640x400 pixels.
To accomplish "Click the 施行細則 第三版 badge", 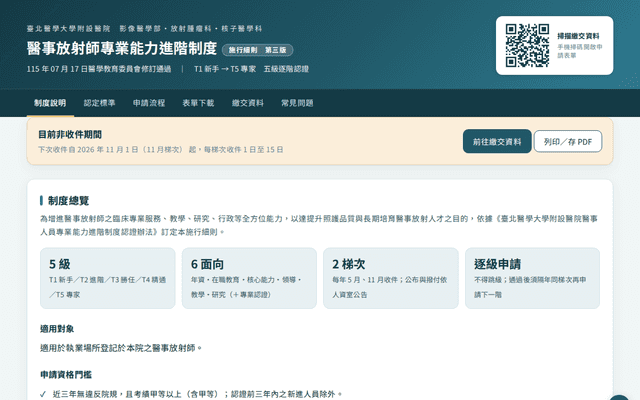I will tap(258, 50).
